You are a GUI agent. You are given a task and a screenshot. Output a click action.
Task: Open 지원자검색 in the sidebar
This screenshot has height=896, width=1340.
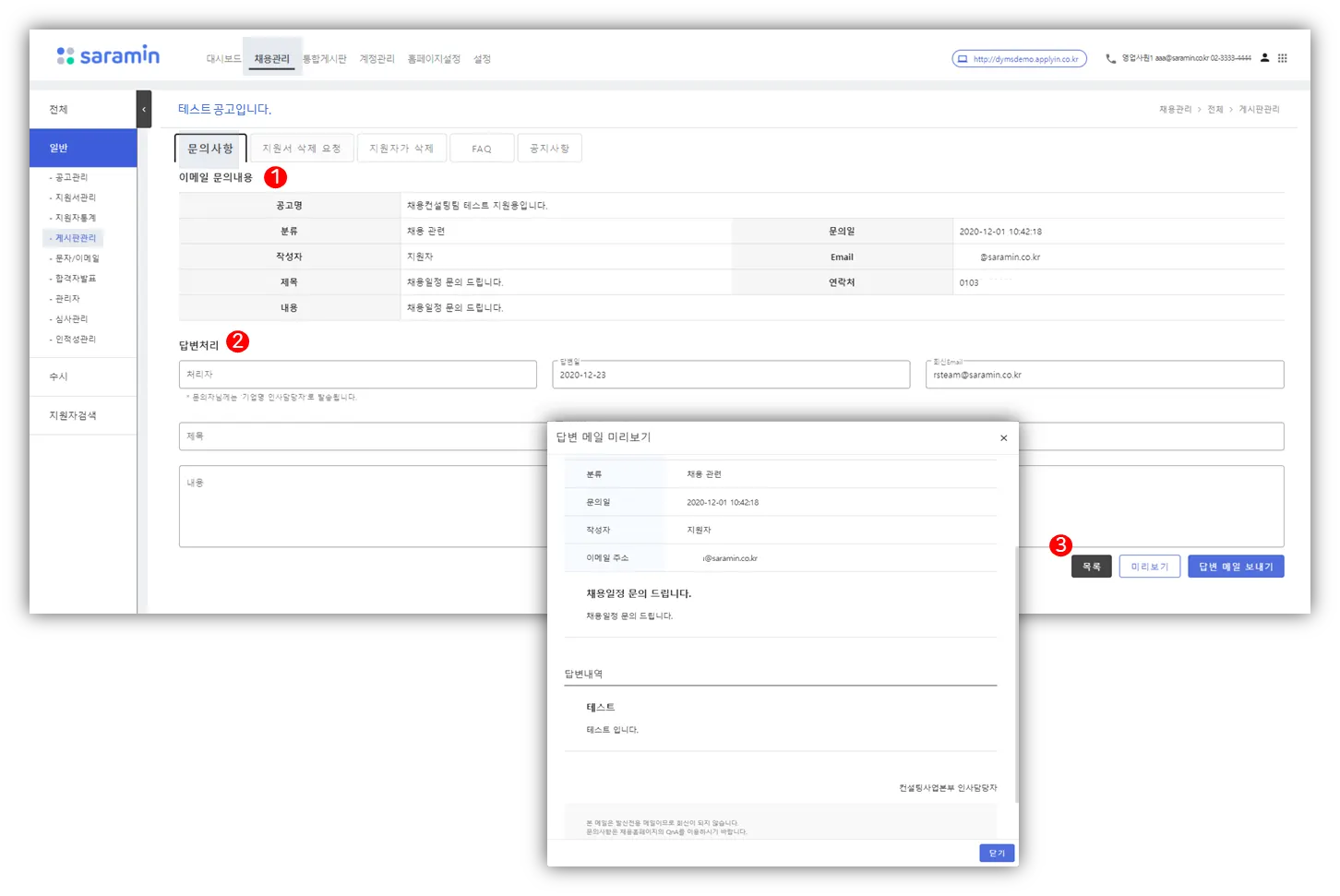(x=83, y=415)
